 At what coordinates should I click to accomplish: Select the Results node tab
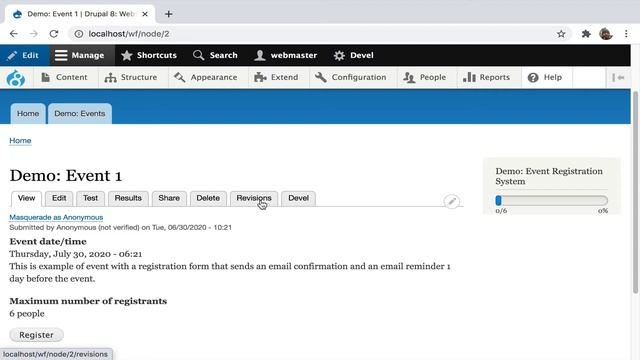pos(128,198)
